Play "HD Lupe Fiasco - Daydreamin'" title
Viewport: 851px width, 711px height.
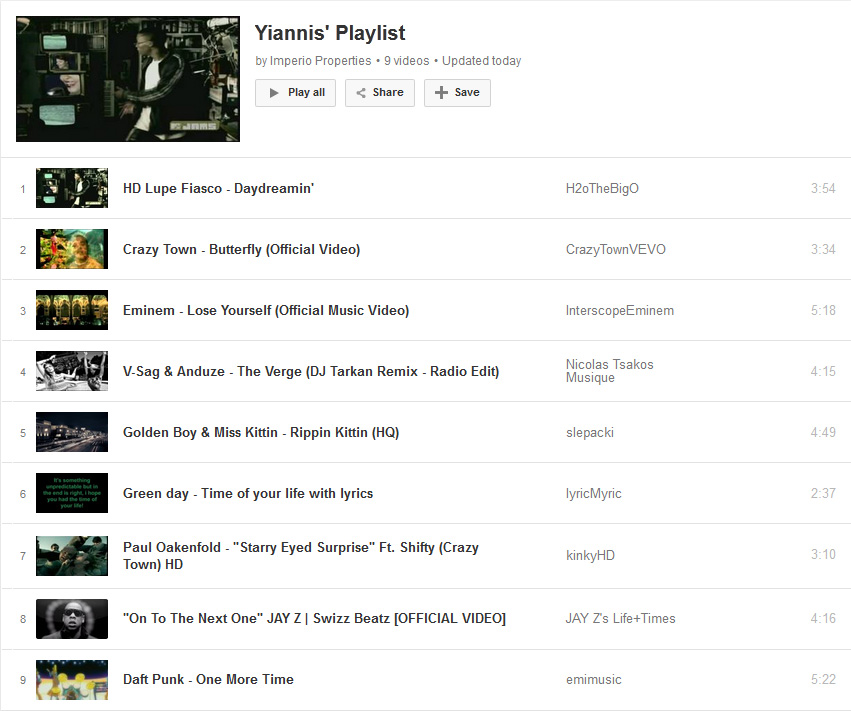pos(218,188)
